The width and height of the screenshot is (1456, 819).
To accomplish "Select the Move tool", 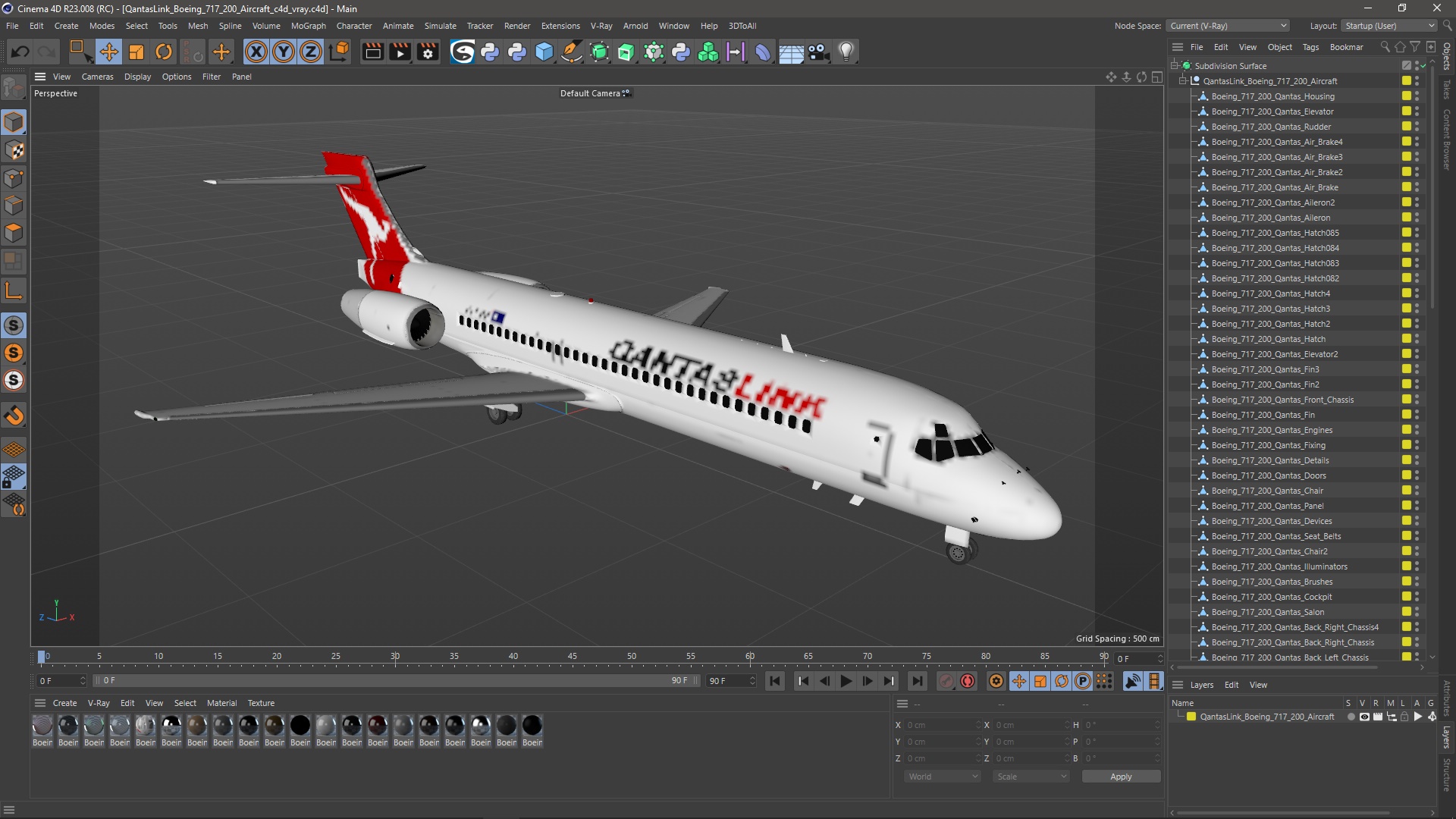I will [x=108, y=52].
